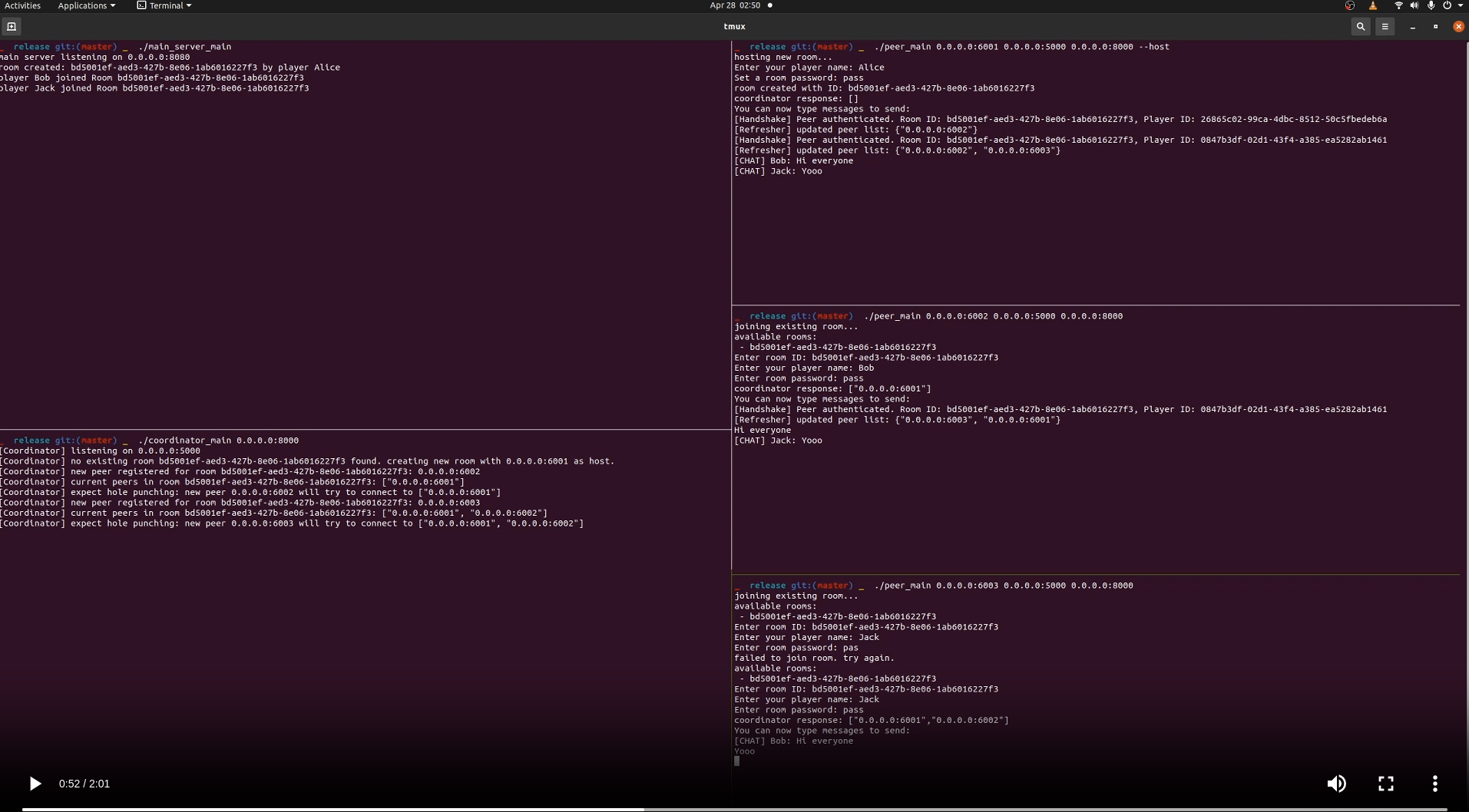Image resolution: width=1469 pixels, height=812 pixels.
Task: Click the OBS tray indicator icon
Action: pos(1350,5)
